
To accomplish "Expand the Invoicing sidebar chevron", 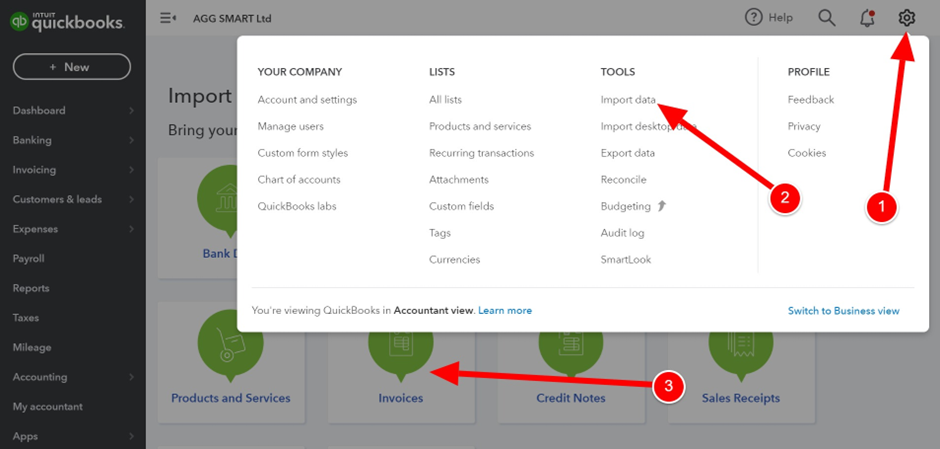I will tap(131, 170).
